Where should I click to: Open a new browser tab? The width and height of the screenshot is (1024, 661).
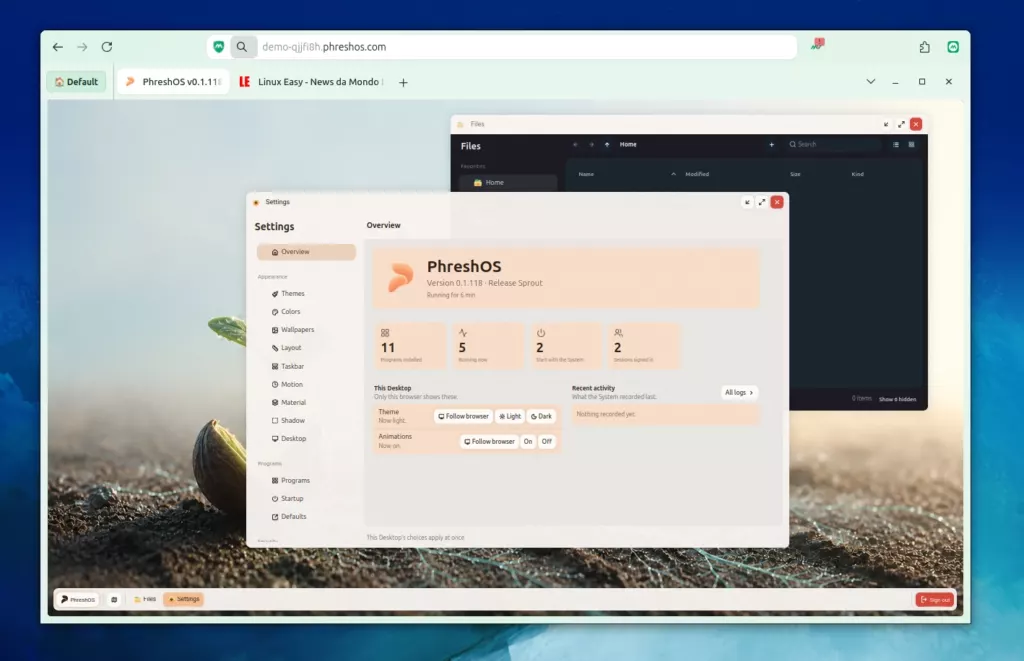[x=404, y=82]
